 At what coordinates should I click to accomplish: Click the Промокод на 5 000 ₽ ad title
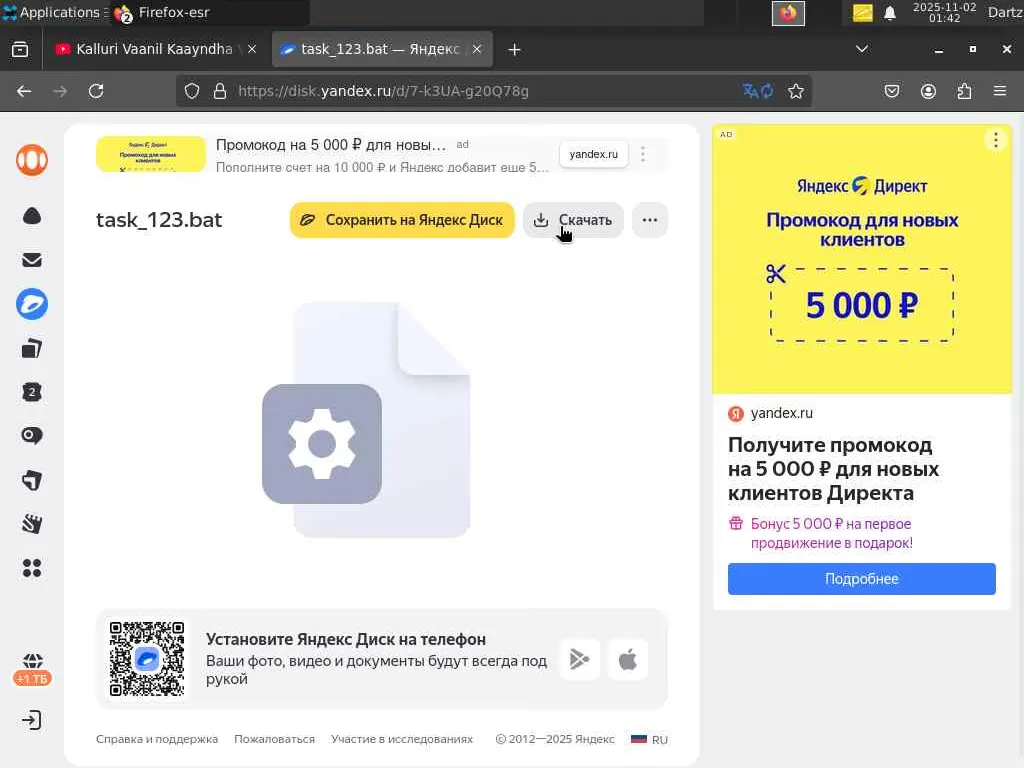[x=331, y=145]
